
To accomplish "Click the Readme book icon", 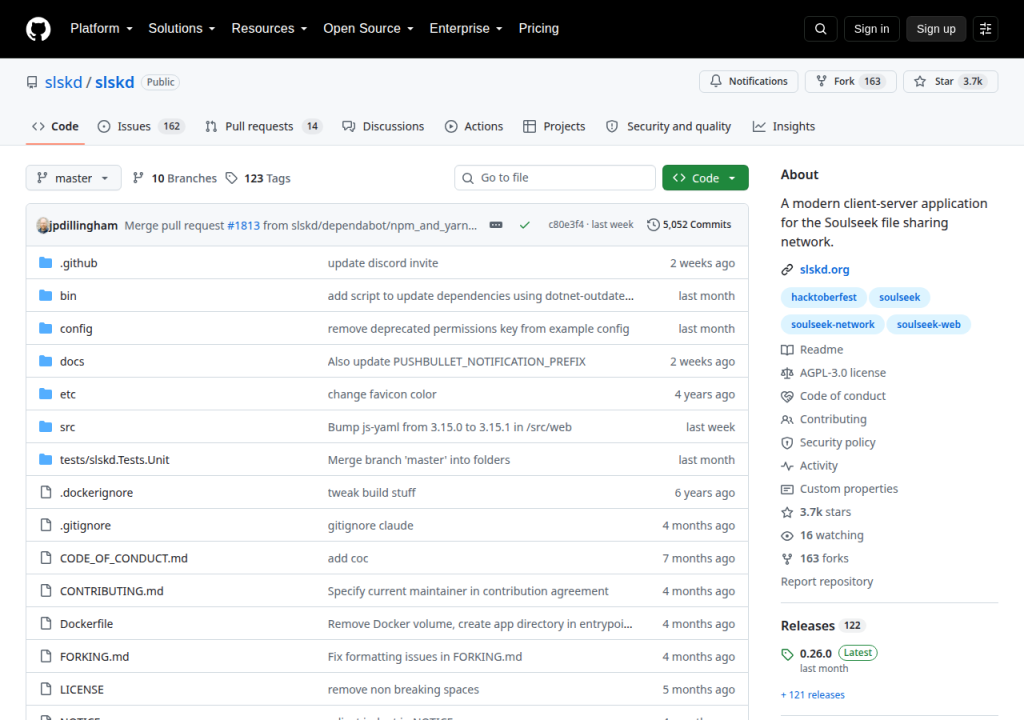I will click(787, 350).
